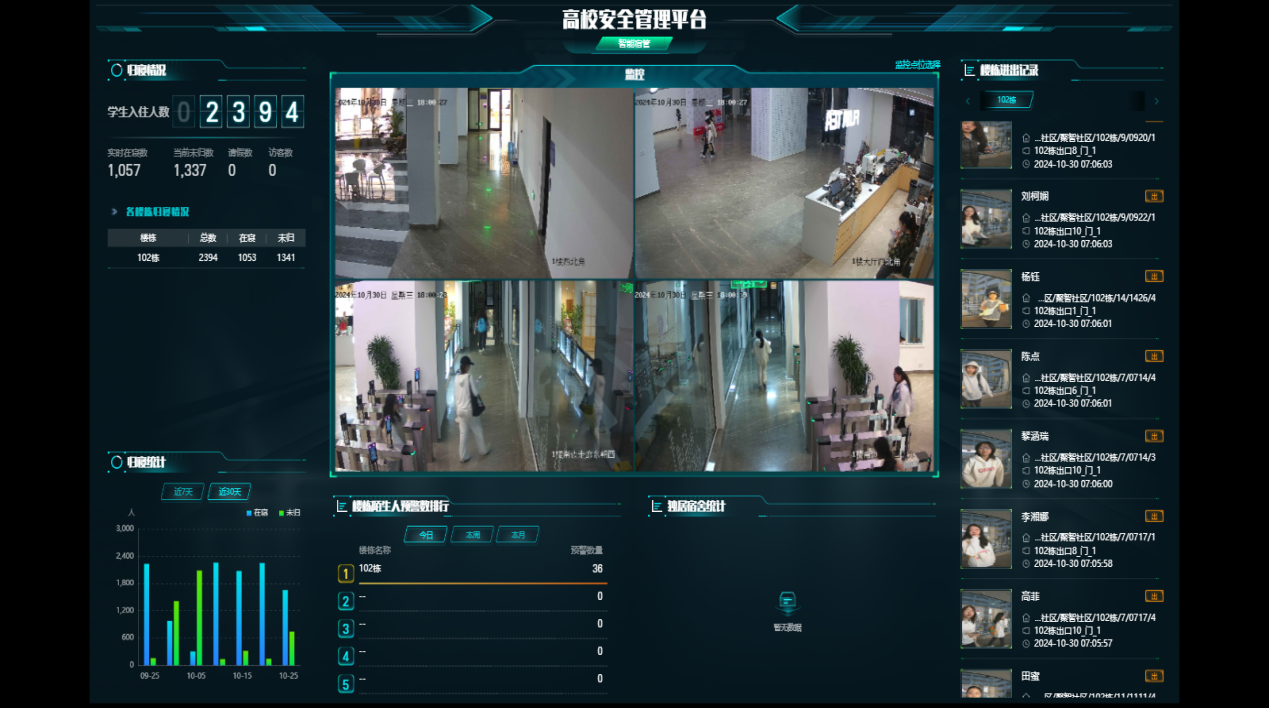Click the top-right lobby camera feed
This screenshot has width=1269, height=708.
784,183
